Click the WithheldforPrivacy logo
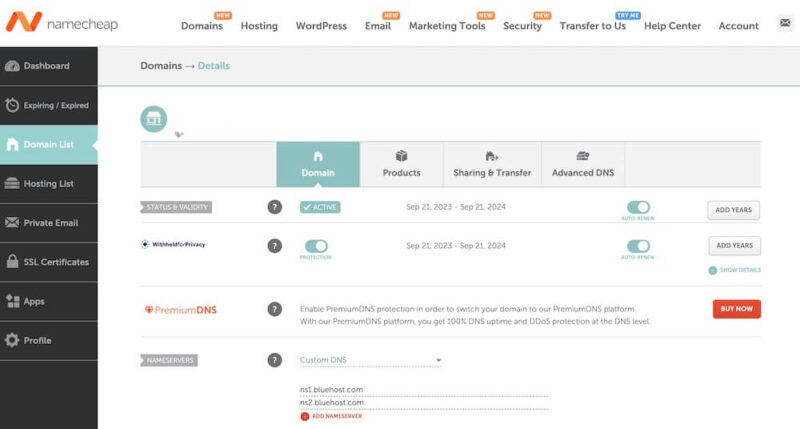The image size is (800, 429). pos(173,244)
